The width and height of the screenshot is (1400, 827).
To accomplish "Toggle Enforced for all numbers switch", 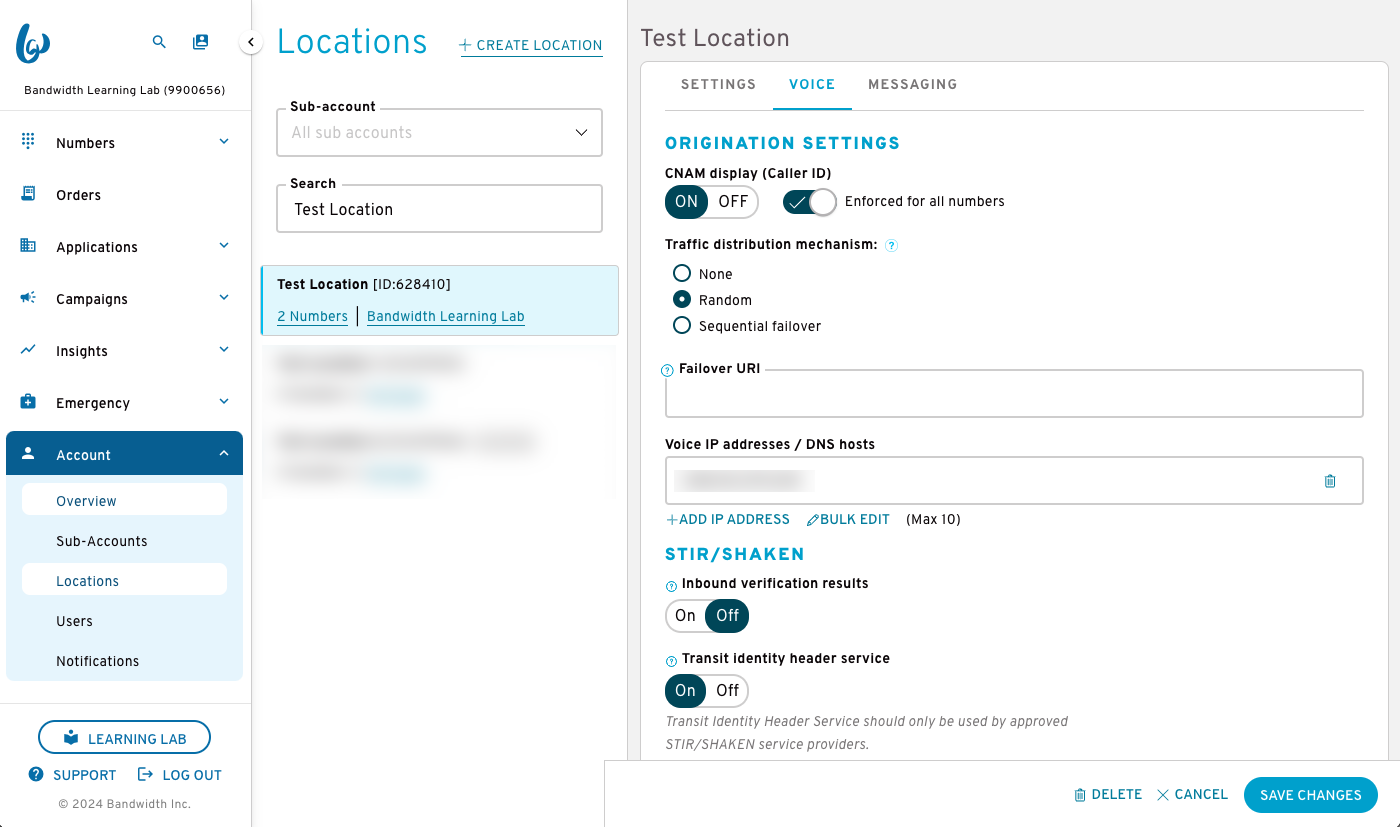I will click(x=809, y=202).
